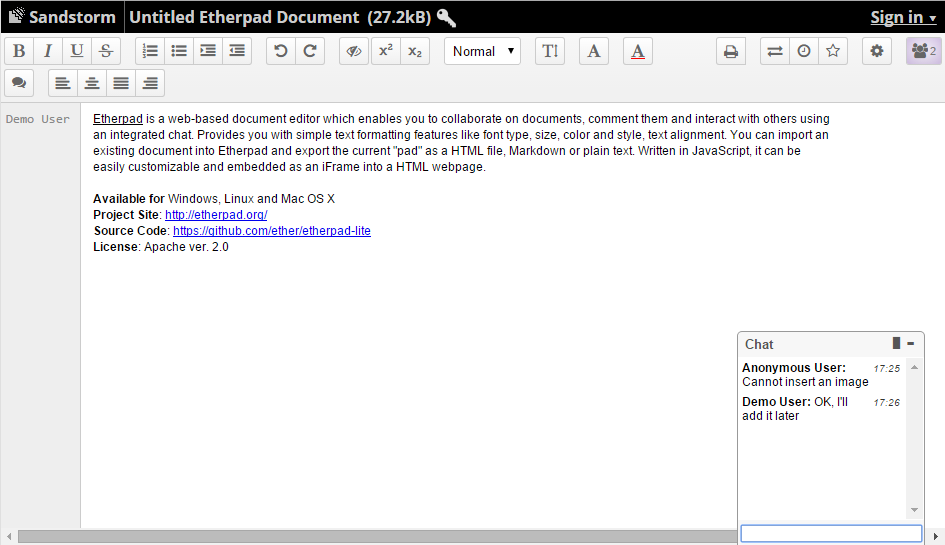Minimize the Chat box
This screenshot has height=545, width=945.
tap(911, 343)
